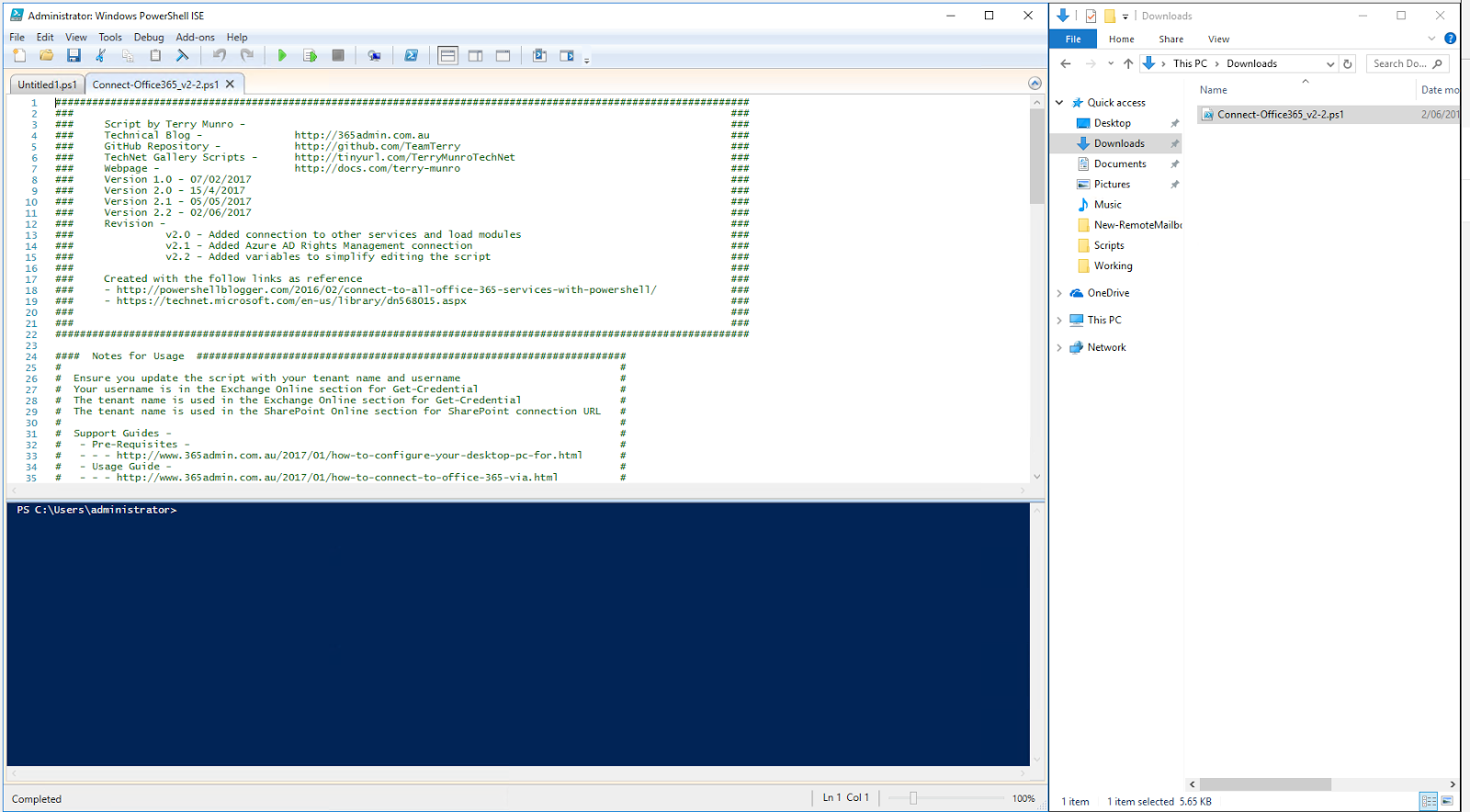Image resolution: width=1470 pixels, height=812 pixels.
Task: Clear the console pane using toolbar icon
Action: [182, 56]
